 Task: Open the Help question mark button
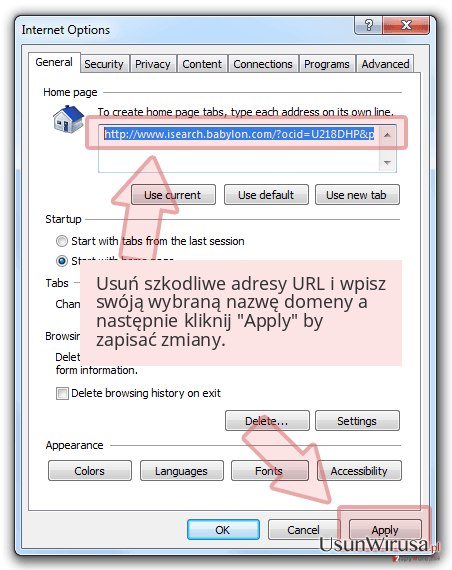point(368,25)
